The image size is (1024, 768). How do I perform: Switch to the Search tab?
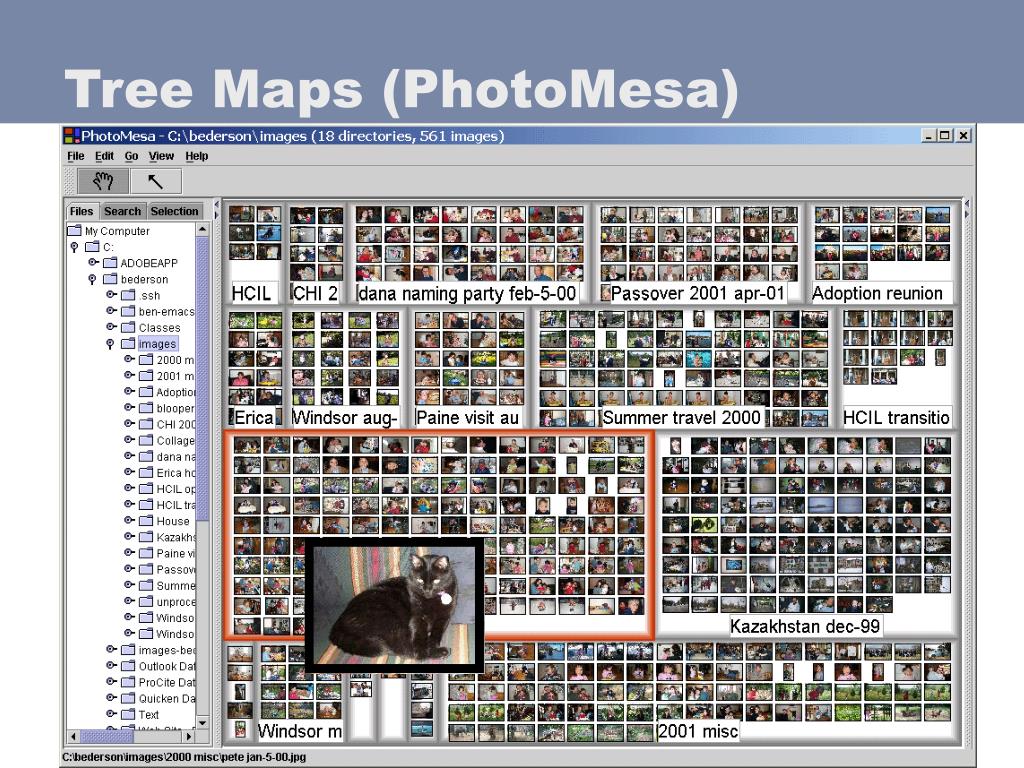(x=122, y=211)
